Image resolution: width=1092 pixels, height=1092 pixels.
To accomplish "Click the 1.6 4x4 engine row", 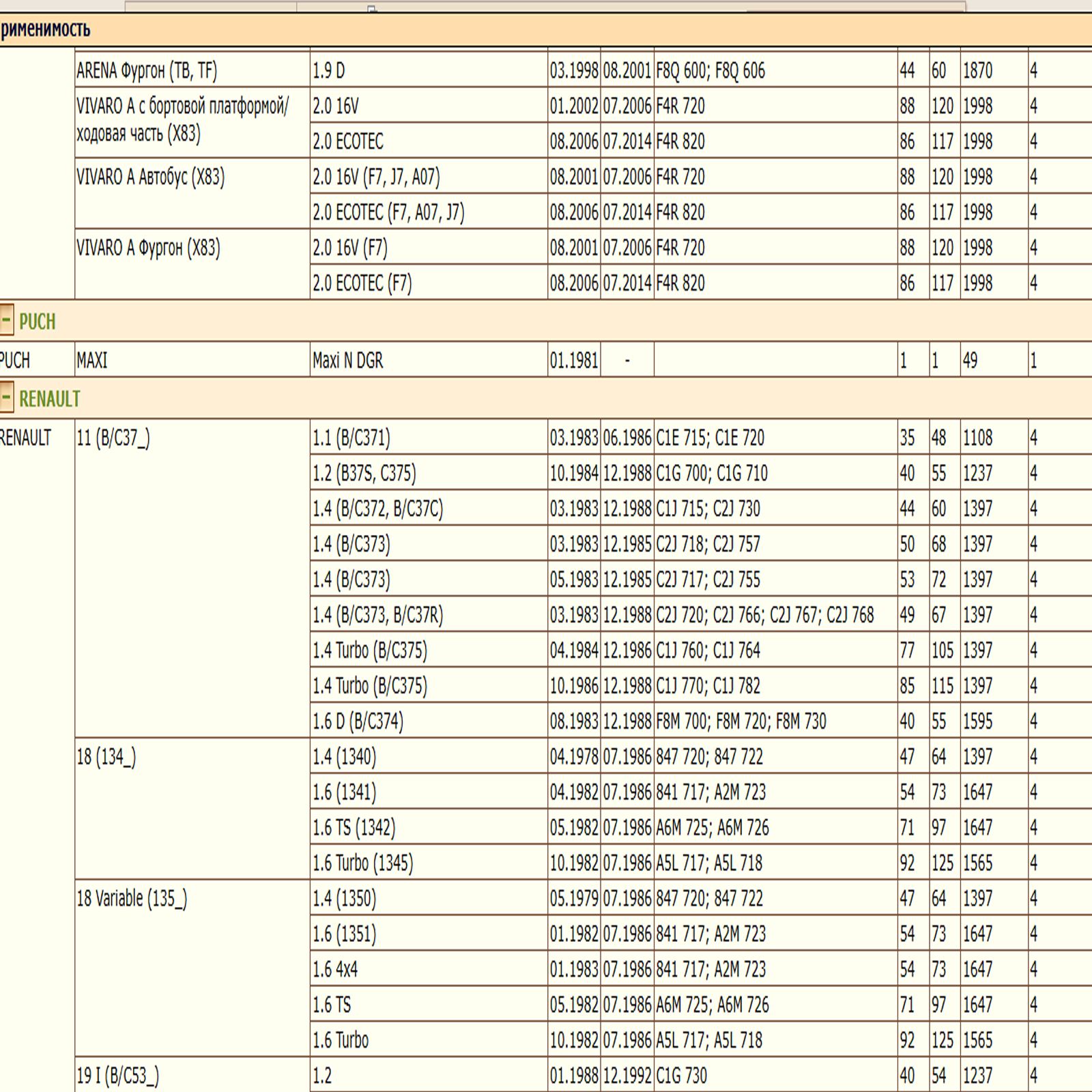I will 335,969.
